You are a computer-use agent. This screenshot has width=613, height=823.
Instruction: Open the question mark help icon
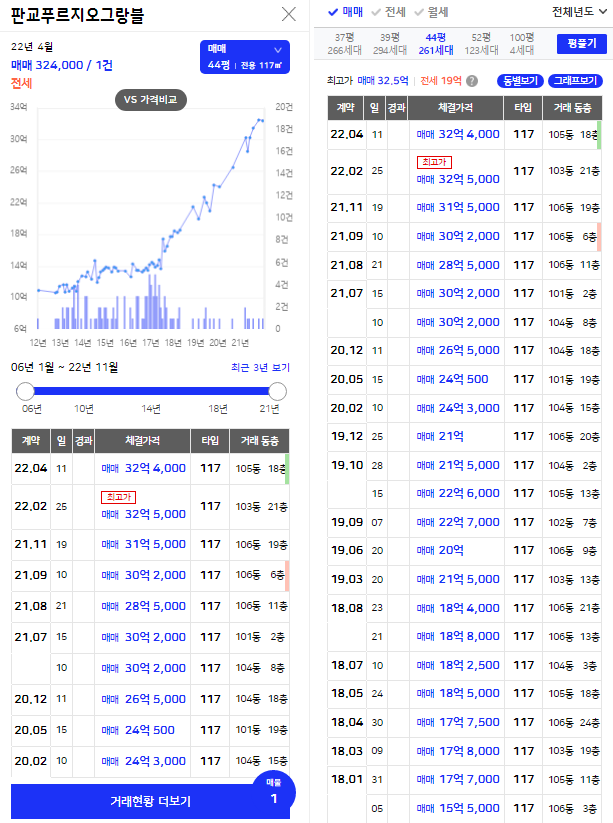tap(472, 81)
